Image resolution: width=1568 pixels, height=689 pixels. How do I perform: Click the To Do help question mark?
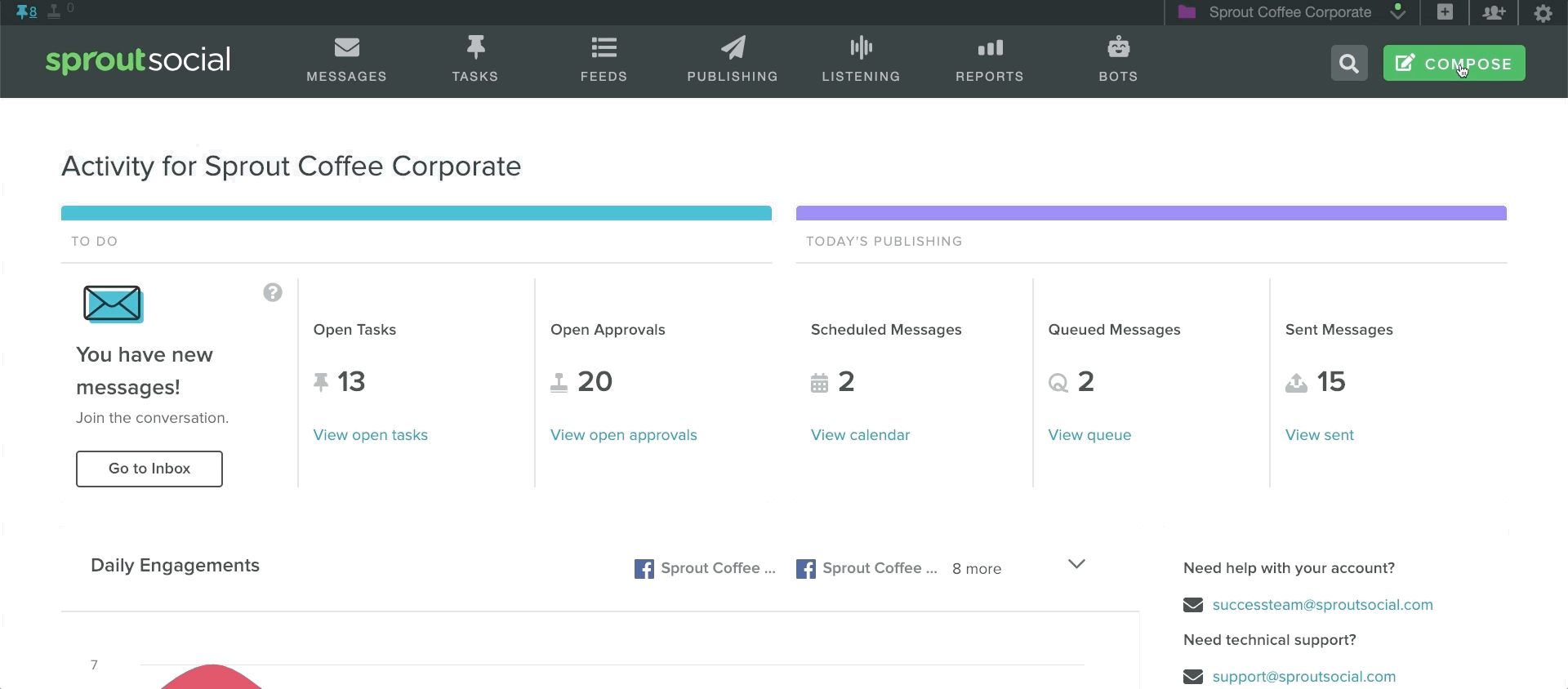pos(273,292)
